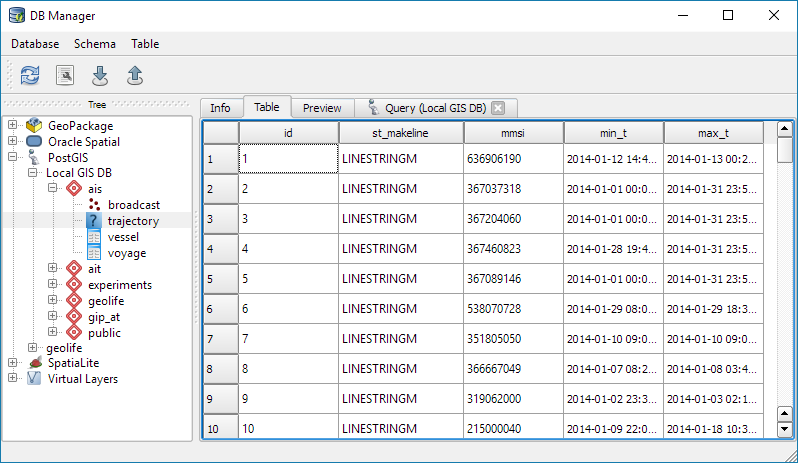Click the mmsi column header
The width and height of the screenshot is (798, 463).
(513, 133)
